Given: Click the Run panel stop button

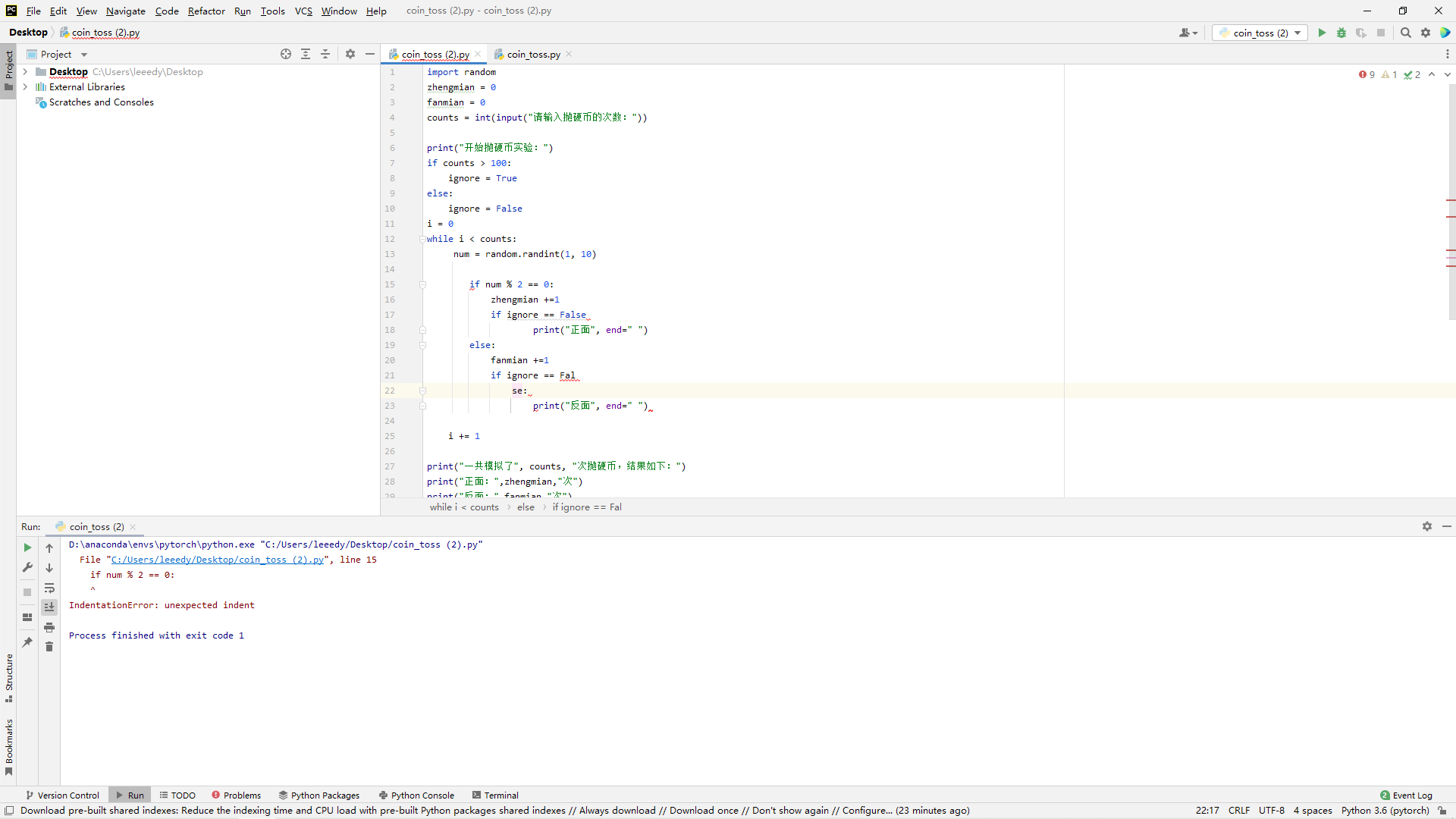Looking at the screenshot, I should point(27,592).
